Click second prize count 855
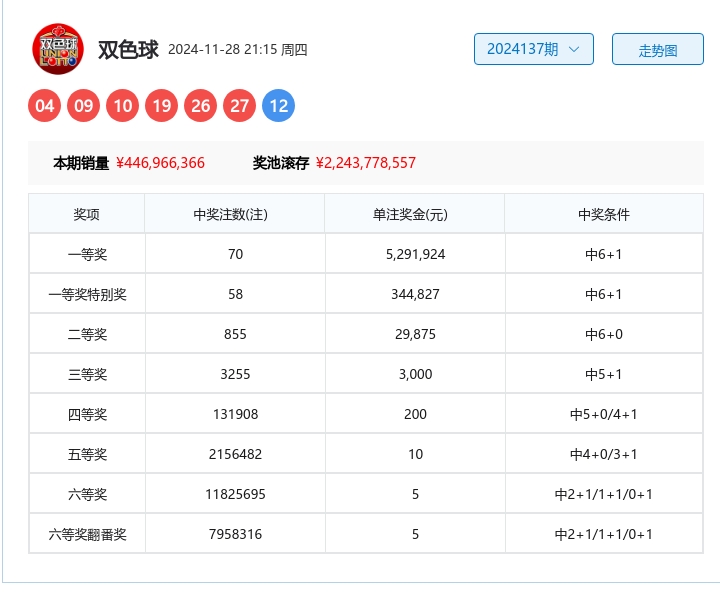 coord(236,334)
